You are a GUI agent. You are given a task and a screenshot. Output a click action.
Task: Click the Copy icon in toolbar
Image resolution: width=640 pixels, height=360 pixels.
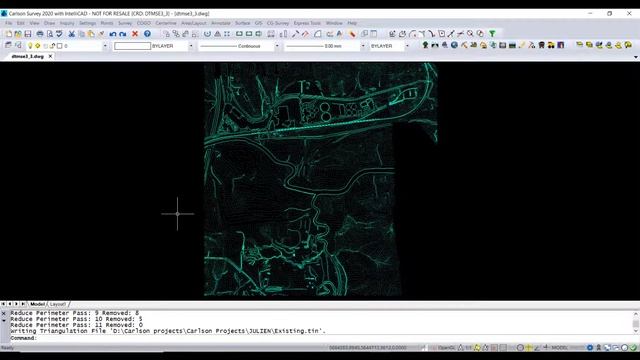[81, 34]
